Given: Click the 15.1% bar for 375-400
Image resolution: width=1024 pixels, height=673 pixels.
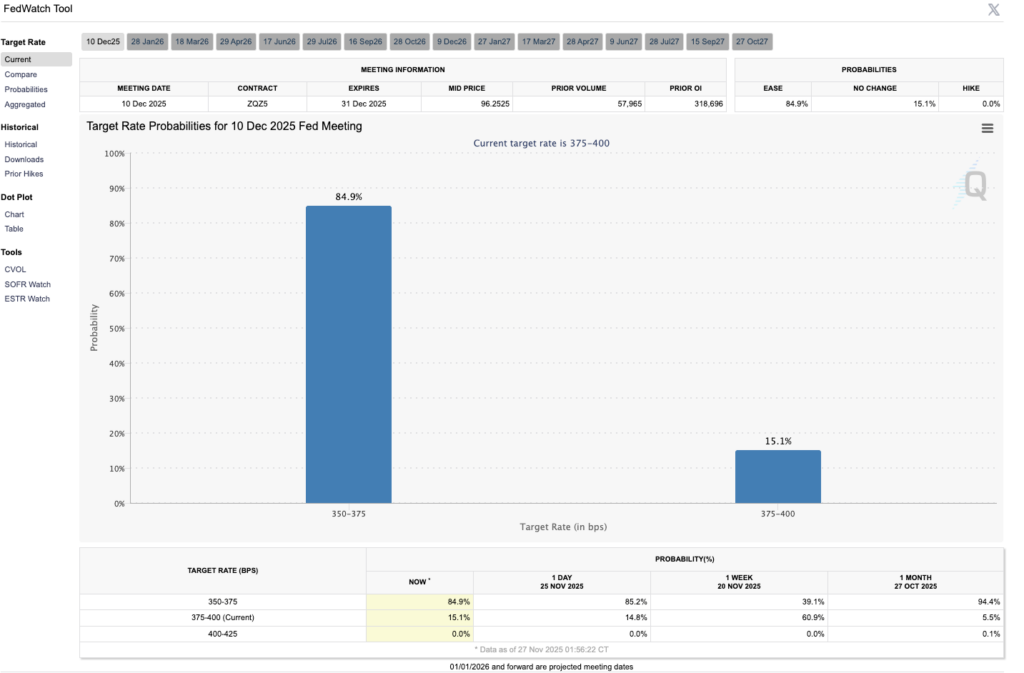Looking at the screenshot, I should click(777, 477).
